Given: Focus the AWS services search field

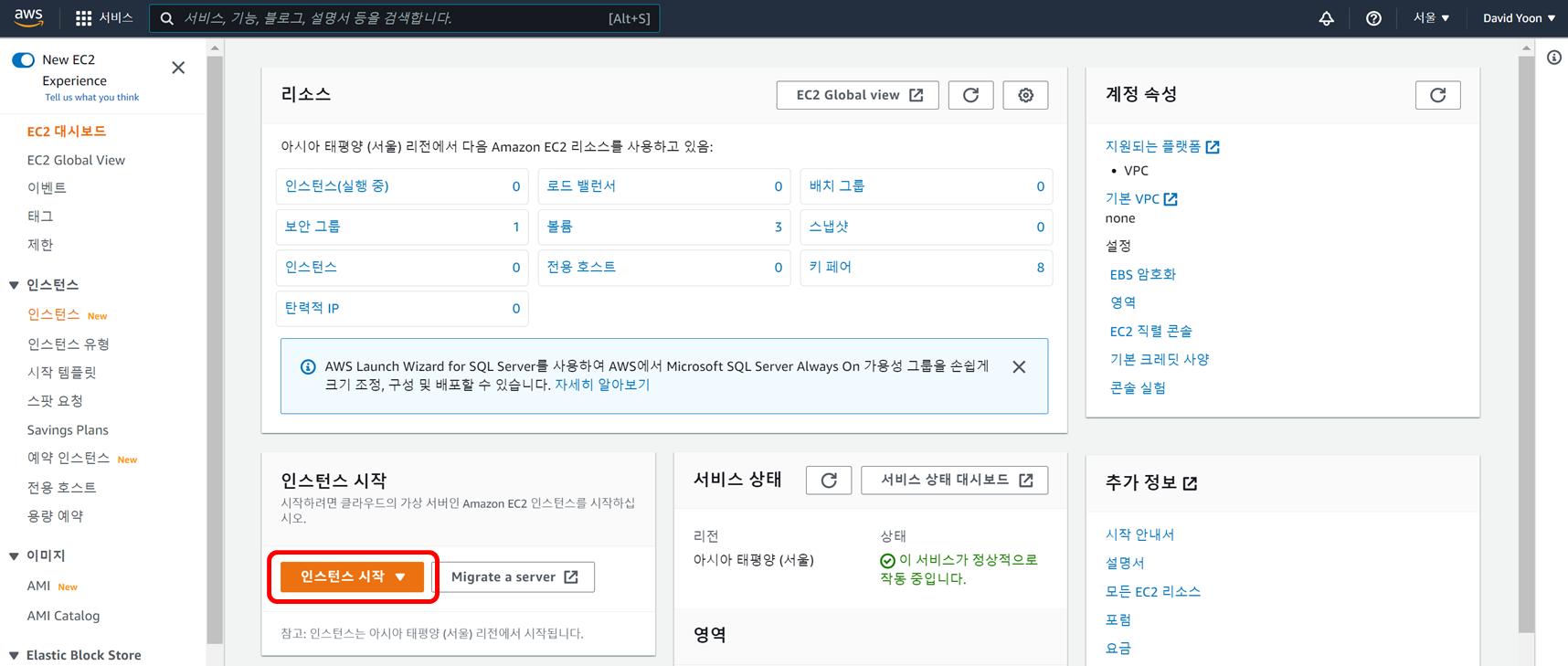Looking at the screenshot, I should click(404, 18).
